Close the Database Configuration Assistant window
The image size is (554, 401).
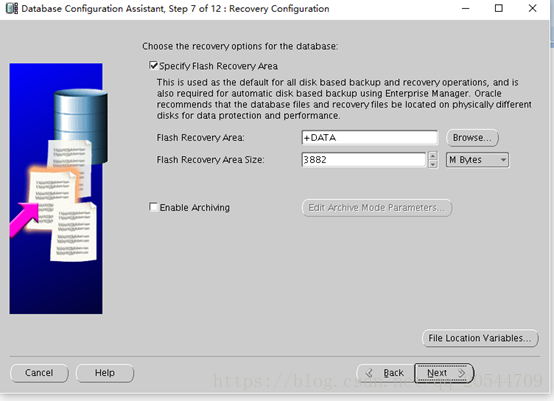coord(532,8)
